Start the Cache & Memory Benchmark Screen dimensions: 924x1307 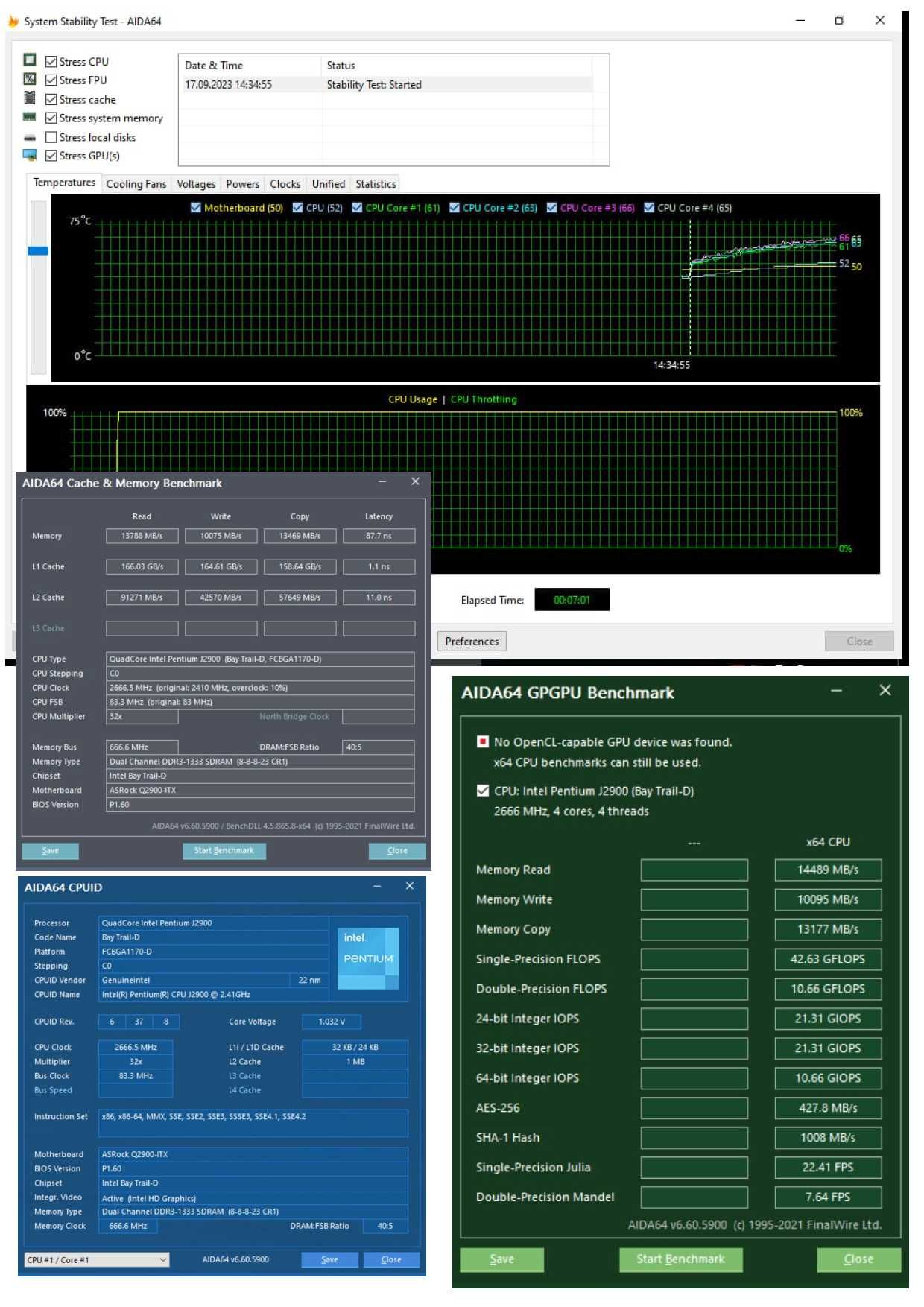coord(224,850)
